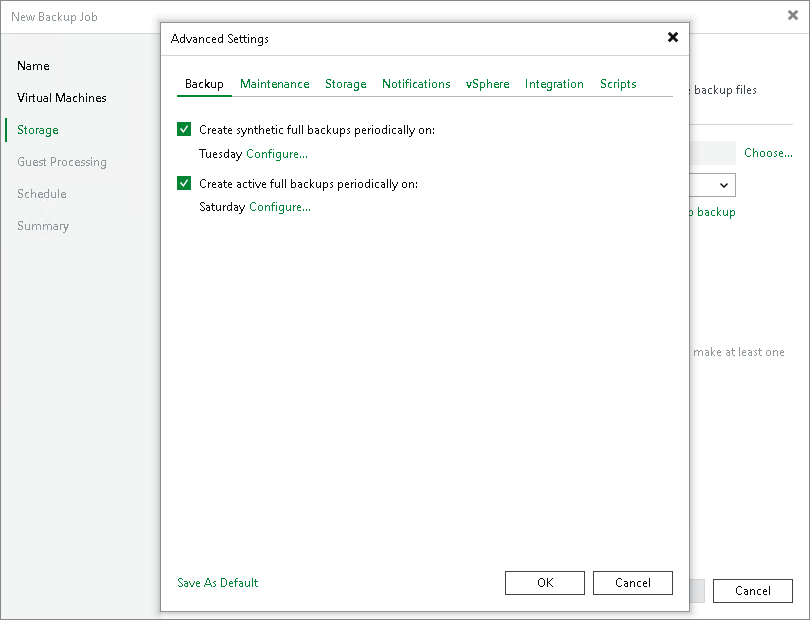The height and width of the screenshot is (620, 810).
Task: Switch to the Backup tab
Action: 204,84
